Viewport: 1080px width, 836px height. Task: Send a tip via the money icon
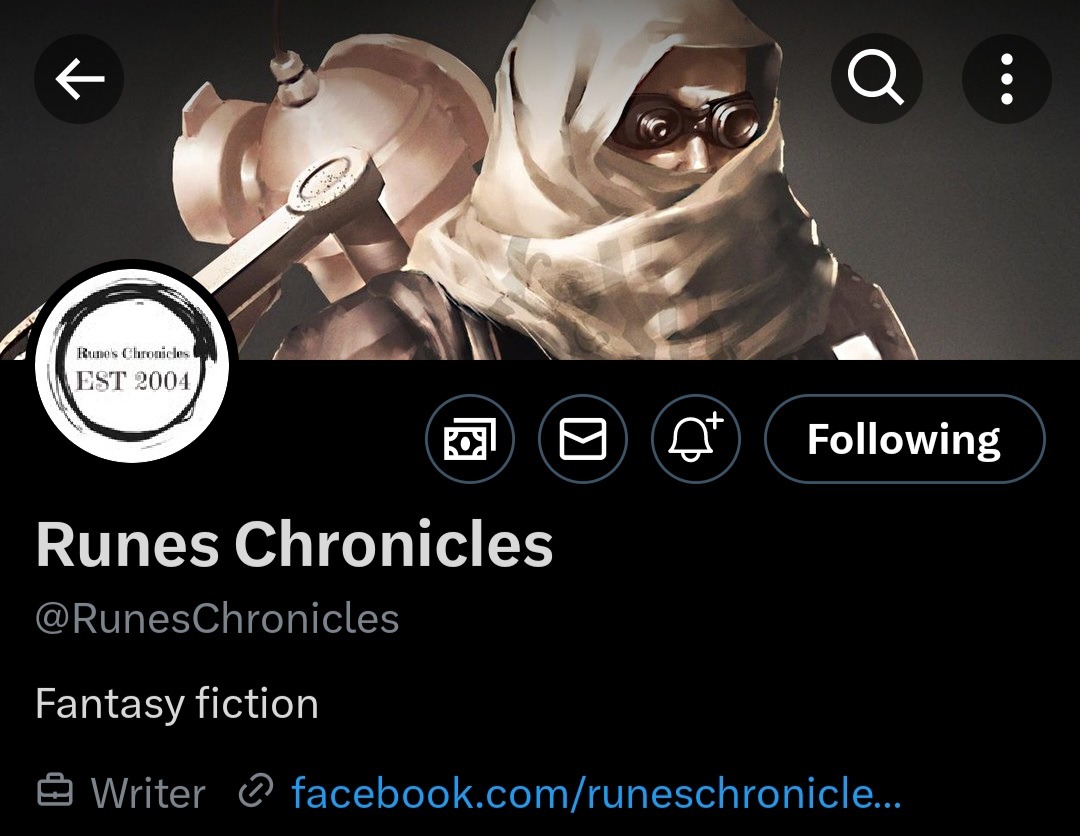(470, 439)
